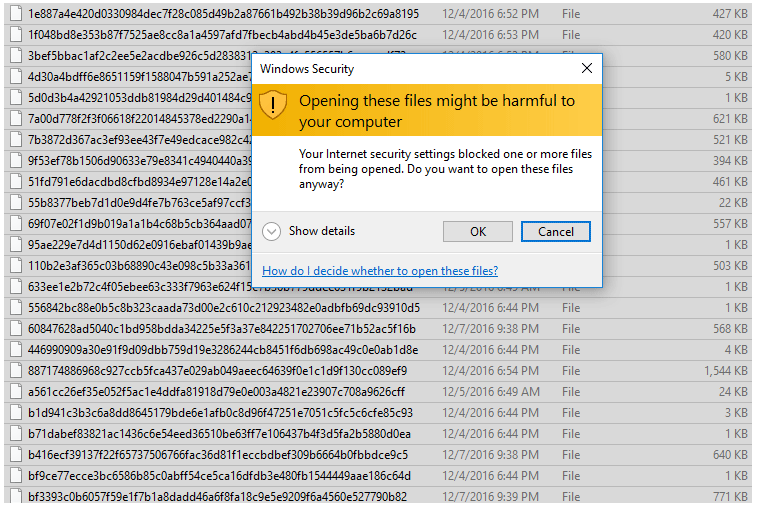760x508 pixels.
Task: Cancel opening the blocked files
Action: 556,231
